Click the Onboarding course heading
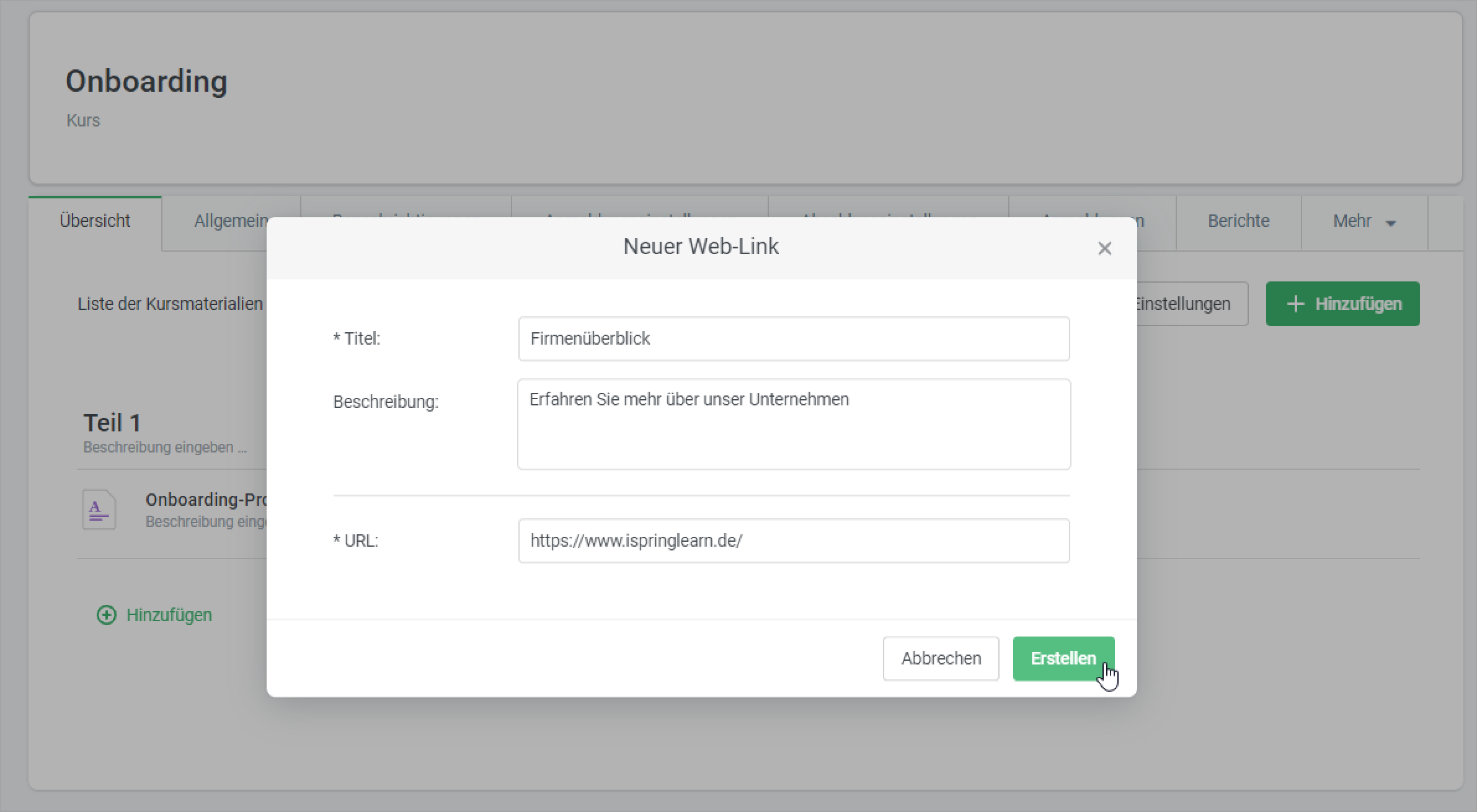This screenshot has width=1477, height=812. click(146, 81)
